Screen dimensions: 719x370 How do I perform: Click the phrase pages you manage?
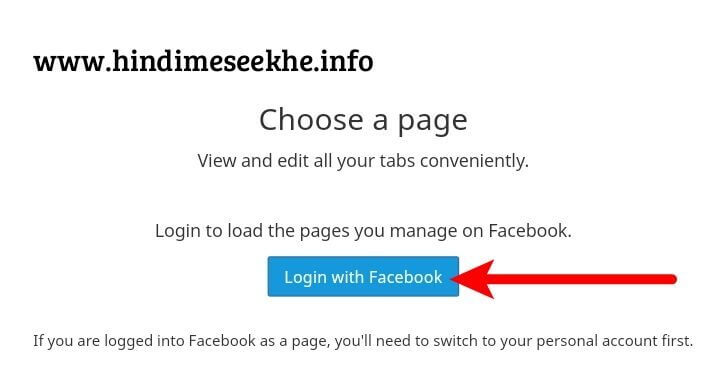click(x=378, y=231)
